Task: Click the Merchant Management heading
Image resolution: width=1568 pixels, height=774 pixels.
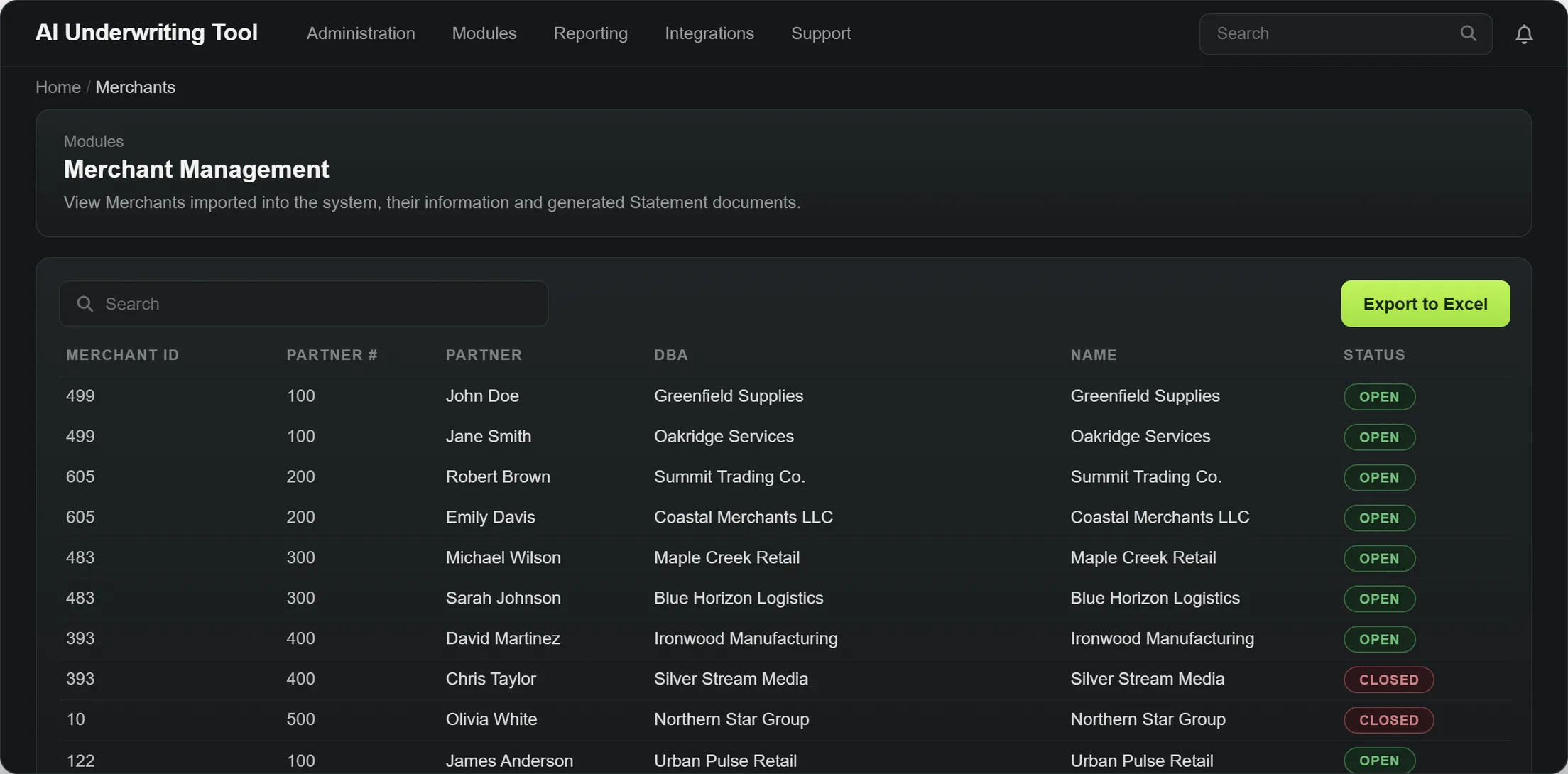Action: [196, 170]
